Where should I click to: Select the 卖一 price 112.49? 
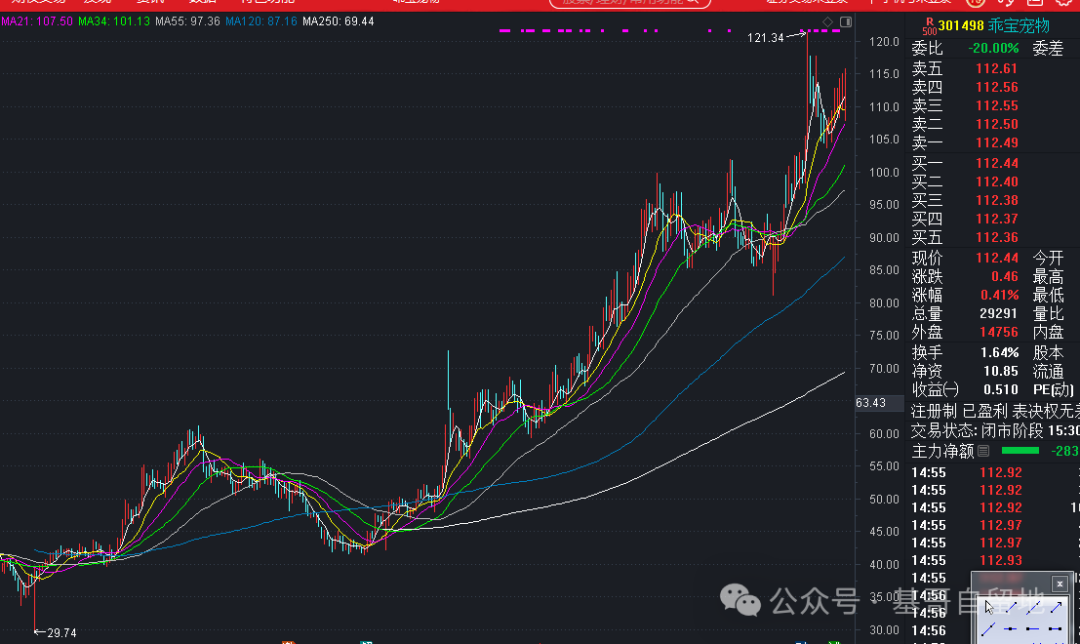997,143
